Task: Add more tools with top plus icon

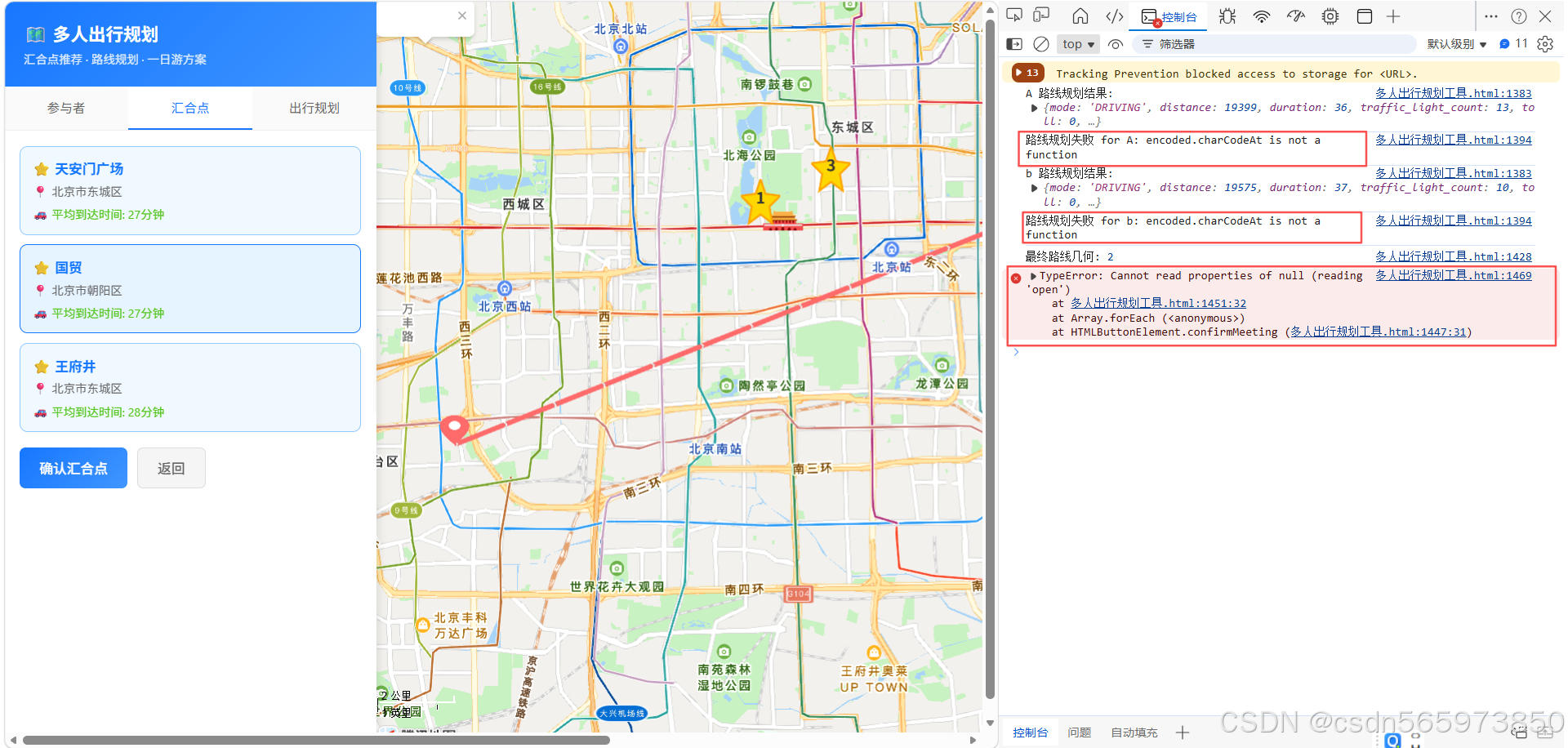Action: tap(1393, 16)
